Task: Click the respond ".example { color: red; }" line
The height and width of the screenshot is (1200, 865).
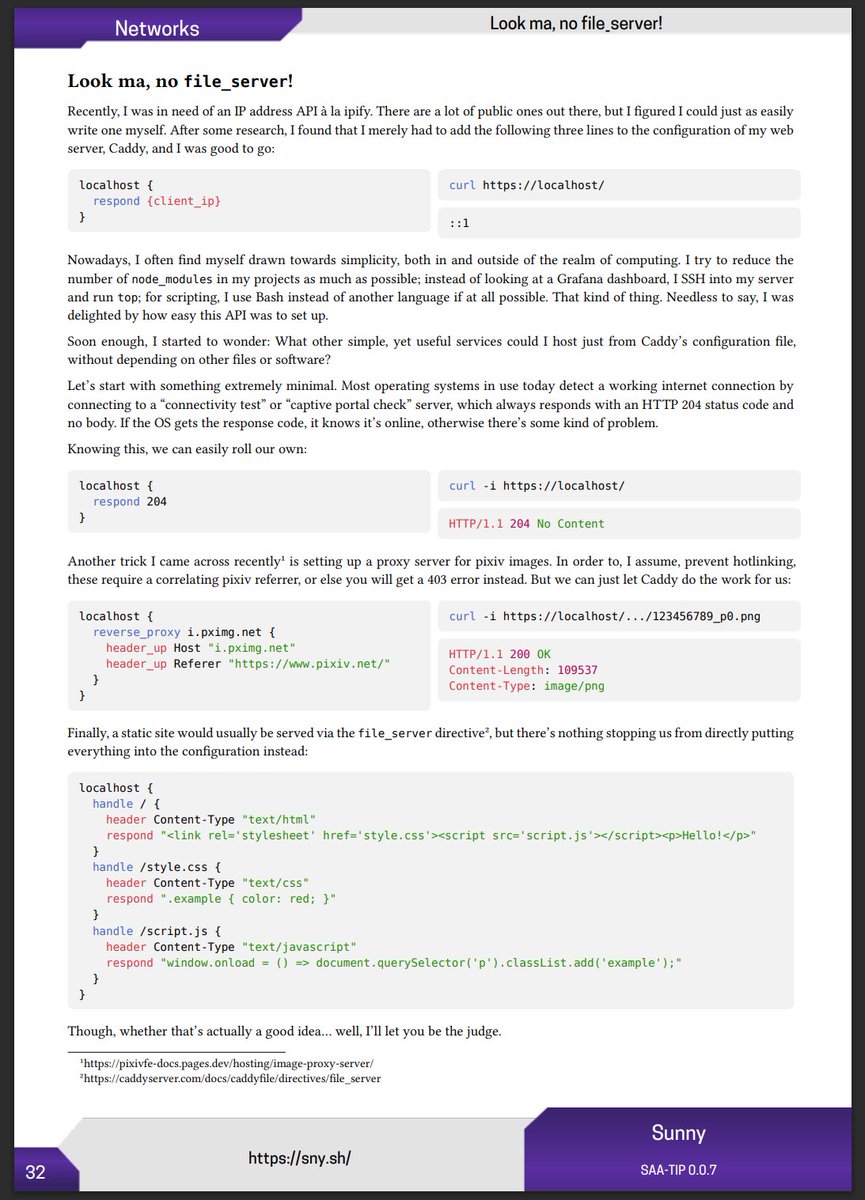Action: (x=222, y=899)
